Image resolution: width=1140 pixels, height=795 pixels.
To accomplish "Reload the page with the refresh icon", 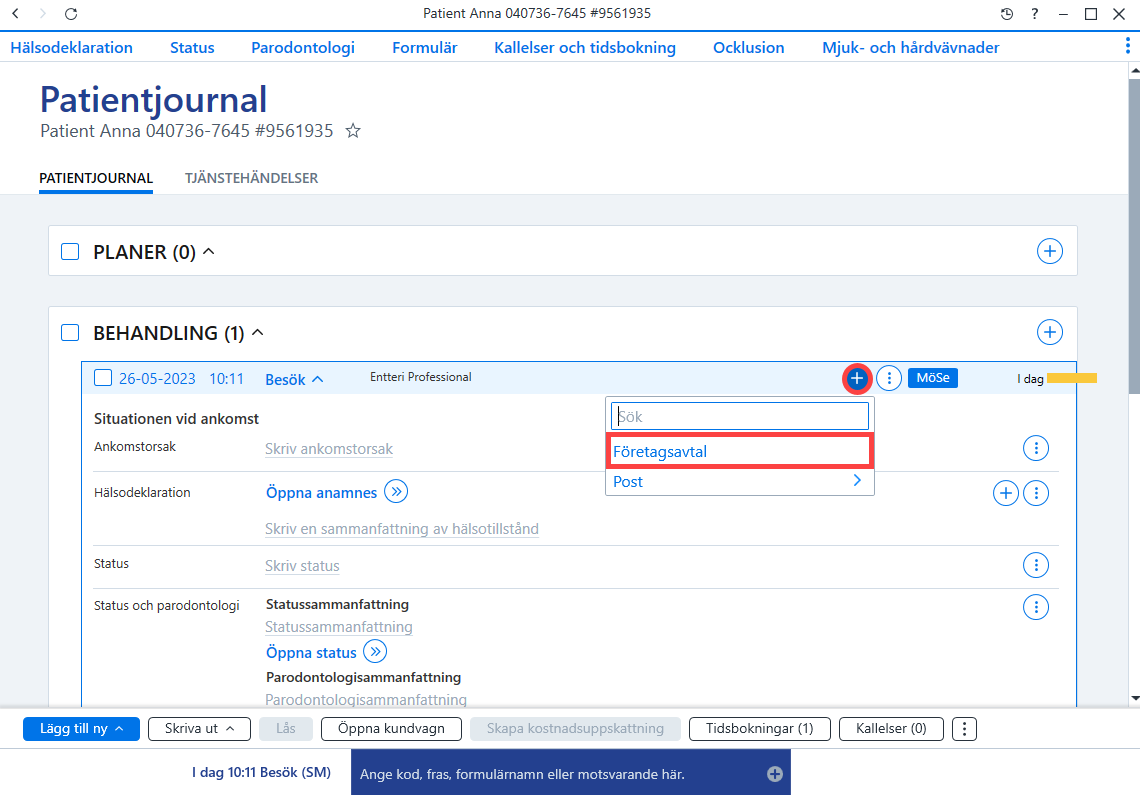I will (x=71, y=14).
